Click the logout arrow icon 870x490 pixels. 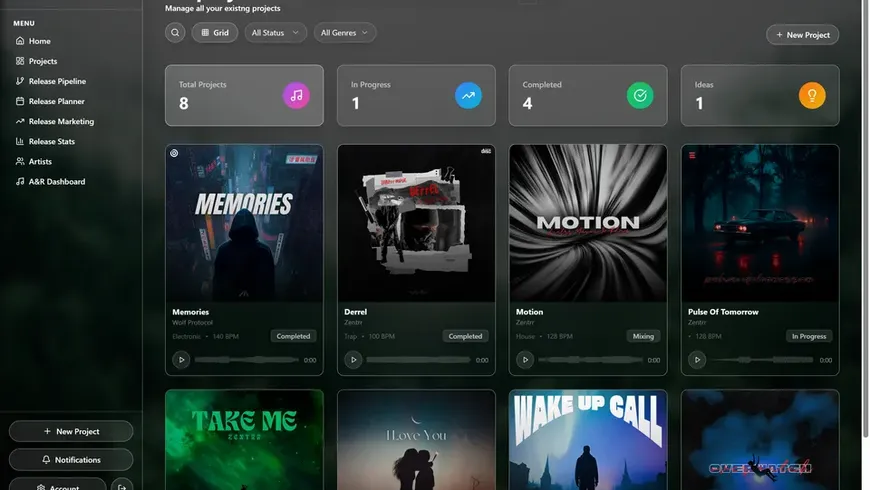click(x=122, y=486)
